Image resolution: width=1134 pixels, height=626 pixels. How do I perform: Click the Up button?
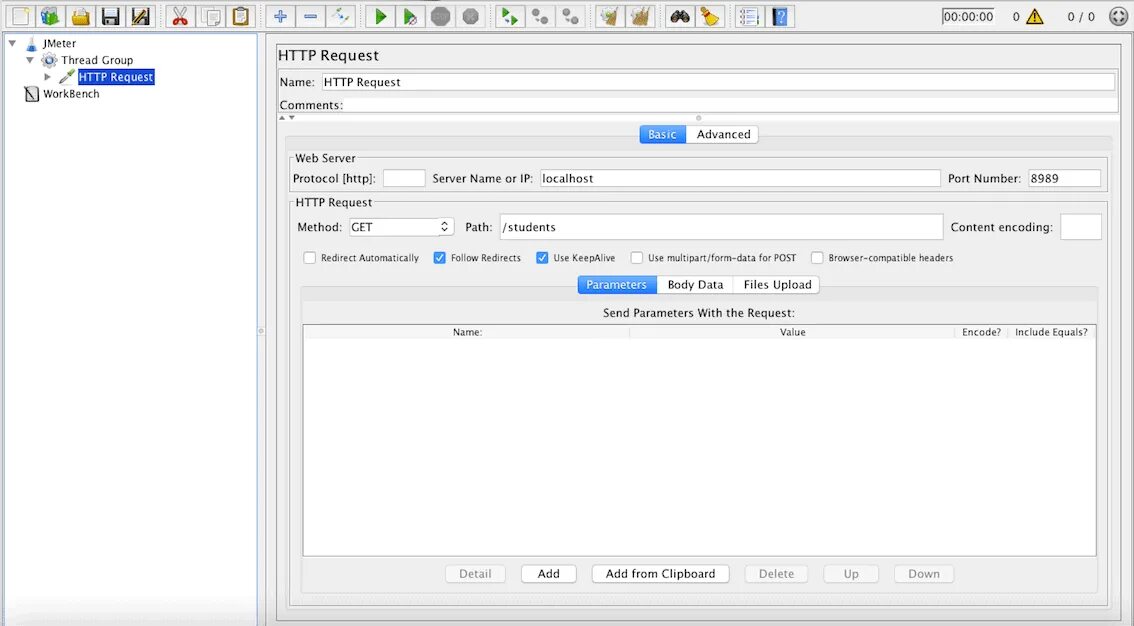tap(851, 574)
